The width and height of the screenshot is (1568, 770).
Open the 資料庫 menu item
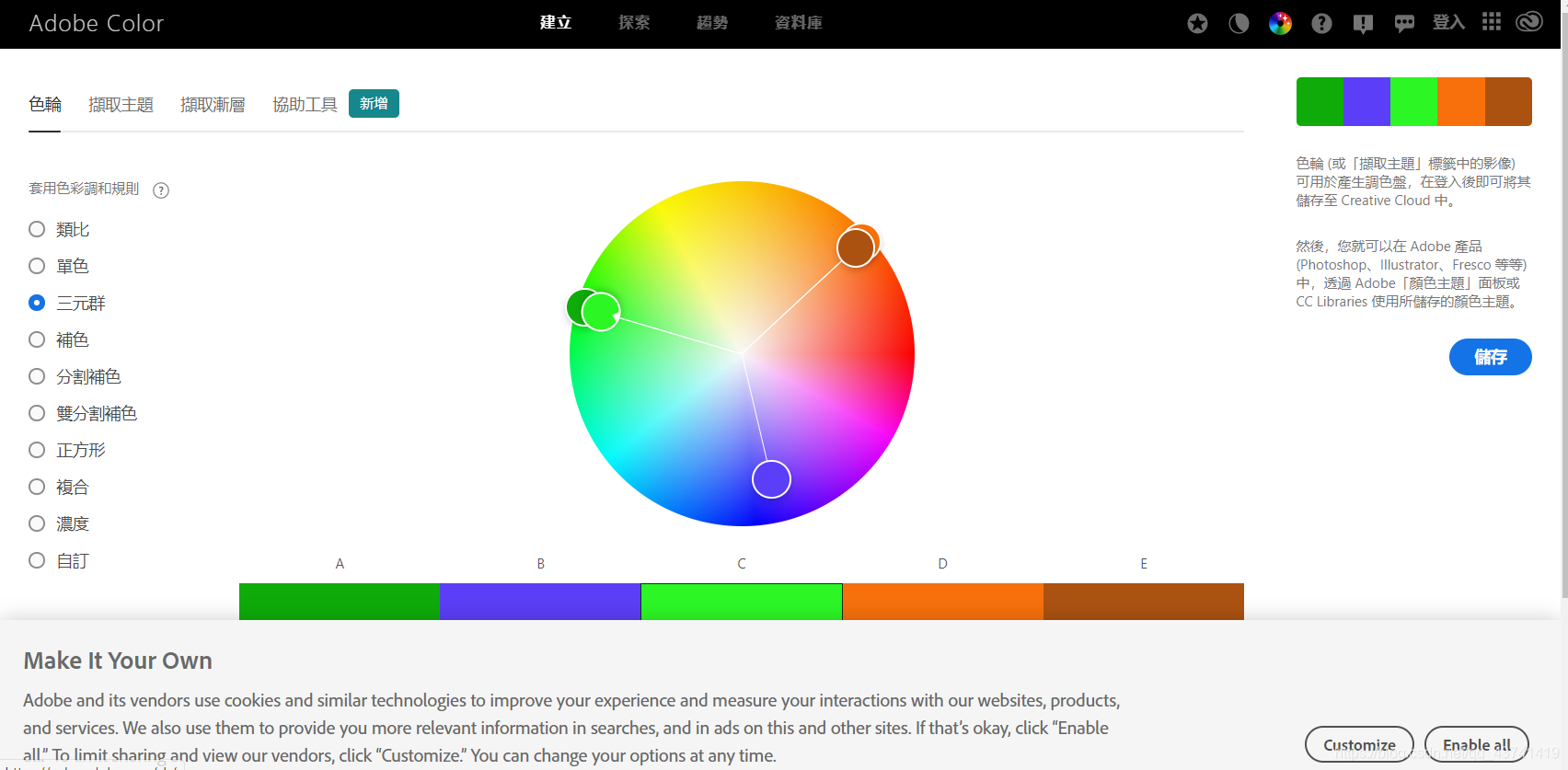pos(799,23)
